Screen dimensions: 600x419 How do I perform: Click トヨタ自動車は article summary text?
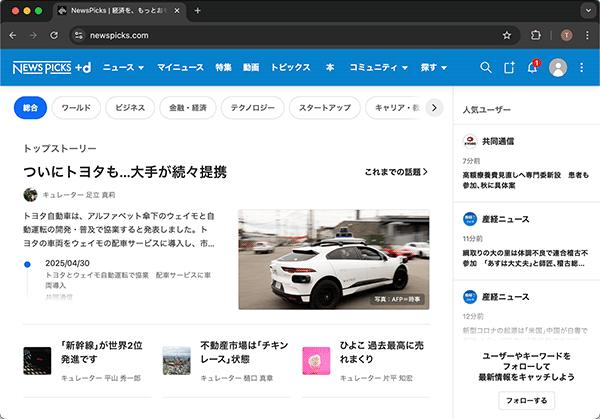119,230
